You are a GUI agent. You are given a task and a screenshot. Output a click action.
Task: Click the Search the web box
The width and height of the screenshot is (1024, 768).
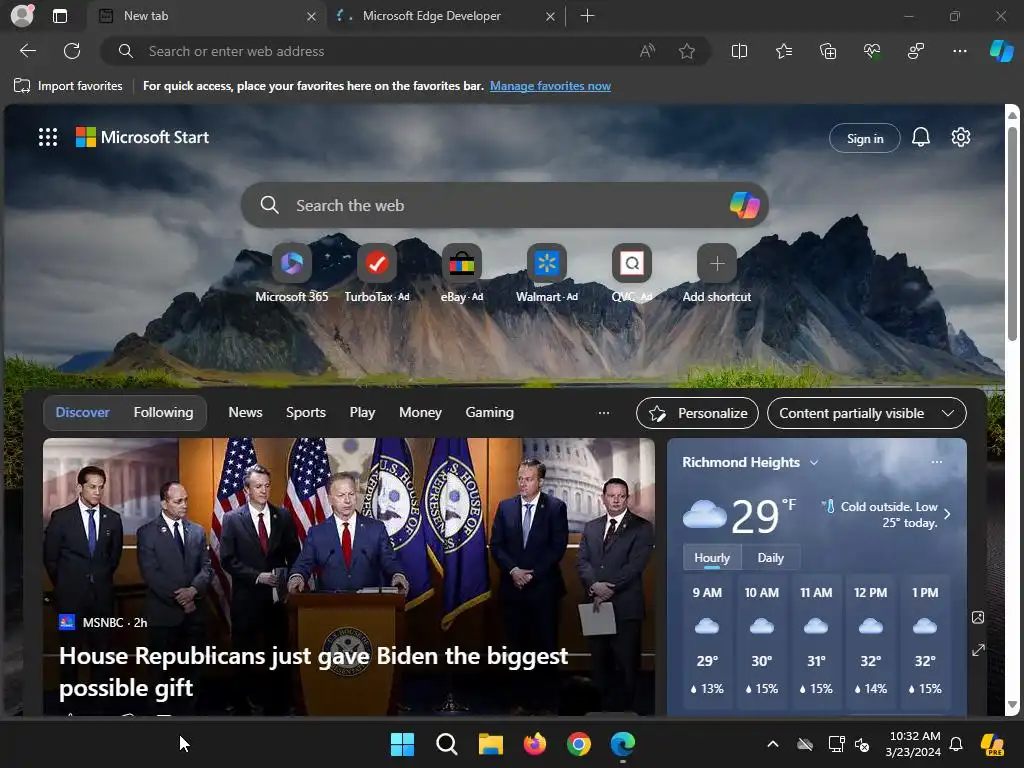pos(504,205)
